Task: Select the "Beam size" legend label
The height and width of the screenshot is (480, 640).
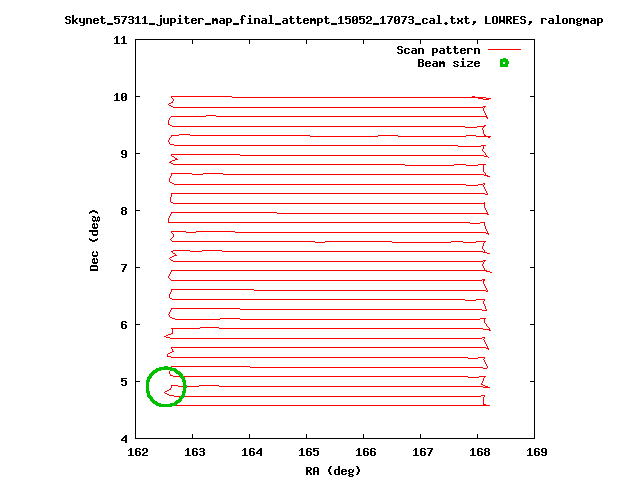Action: coord(448,63)
